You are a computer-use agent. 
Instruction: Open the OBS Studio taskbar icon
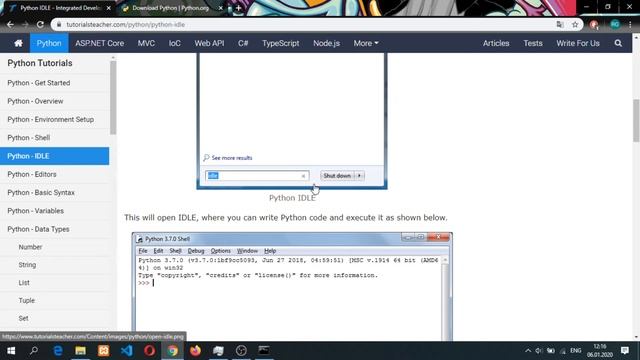pos(241,351)
